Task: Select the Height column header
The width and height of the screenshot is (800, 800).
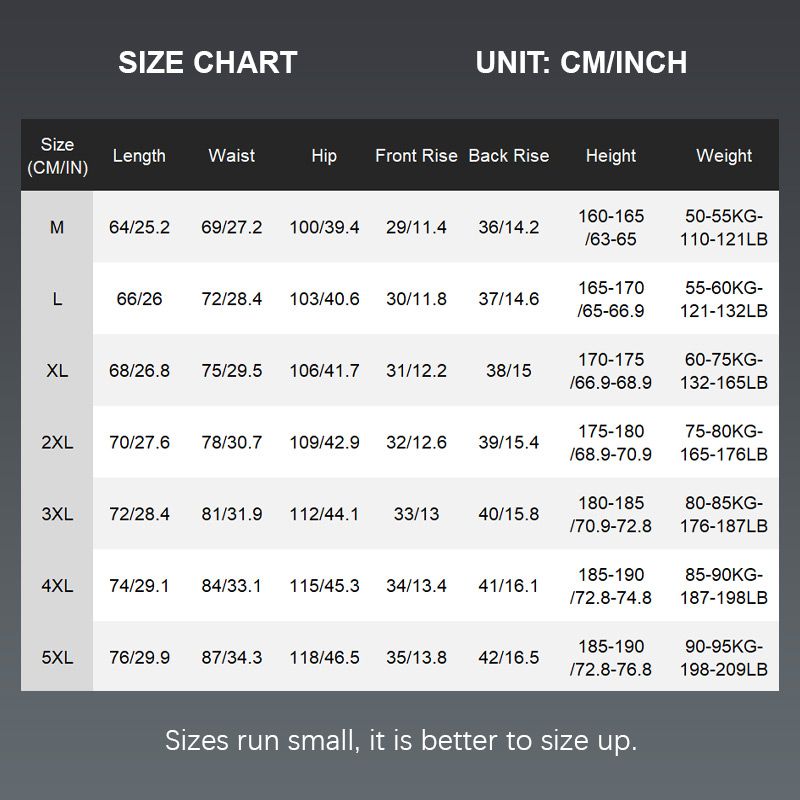Action: pos(611,156)
